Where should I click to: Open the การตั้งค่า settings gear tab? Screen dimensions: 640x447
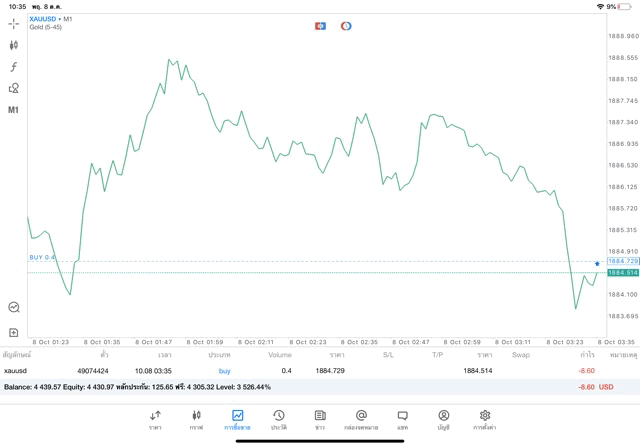(484, 420)
